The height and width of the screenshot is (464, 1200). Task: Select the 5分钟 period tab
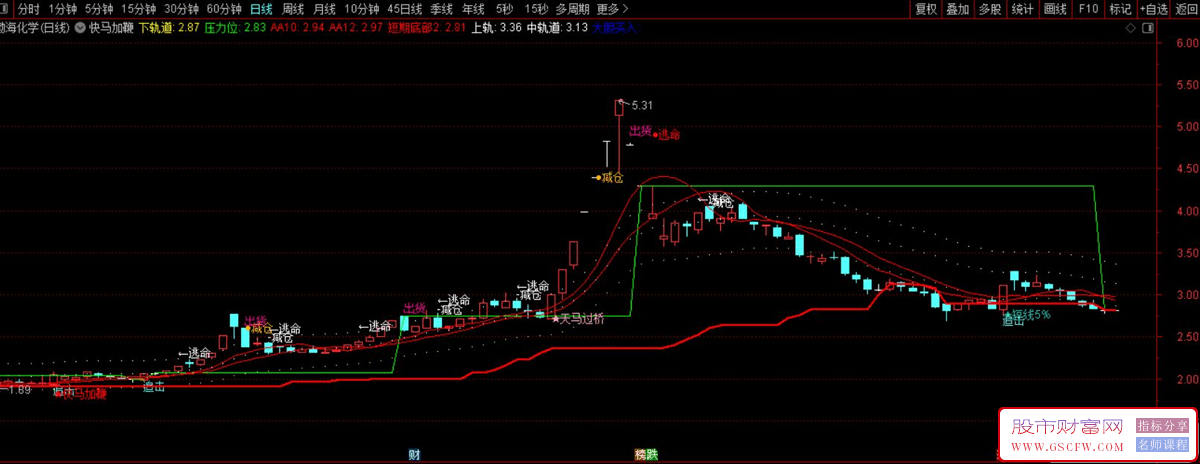pos(99,9)
